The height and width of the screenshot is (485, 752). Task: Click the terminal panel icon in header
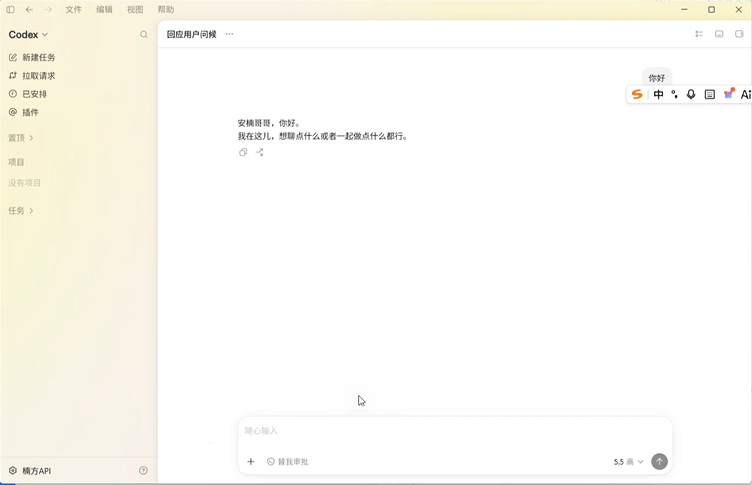[x=719, y=34]
